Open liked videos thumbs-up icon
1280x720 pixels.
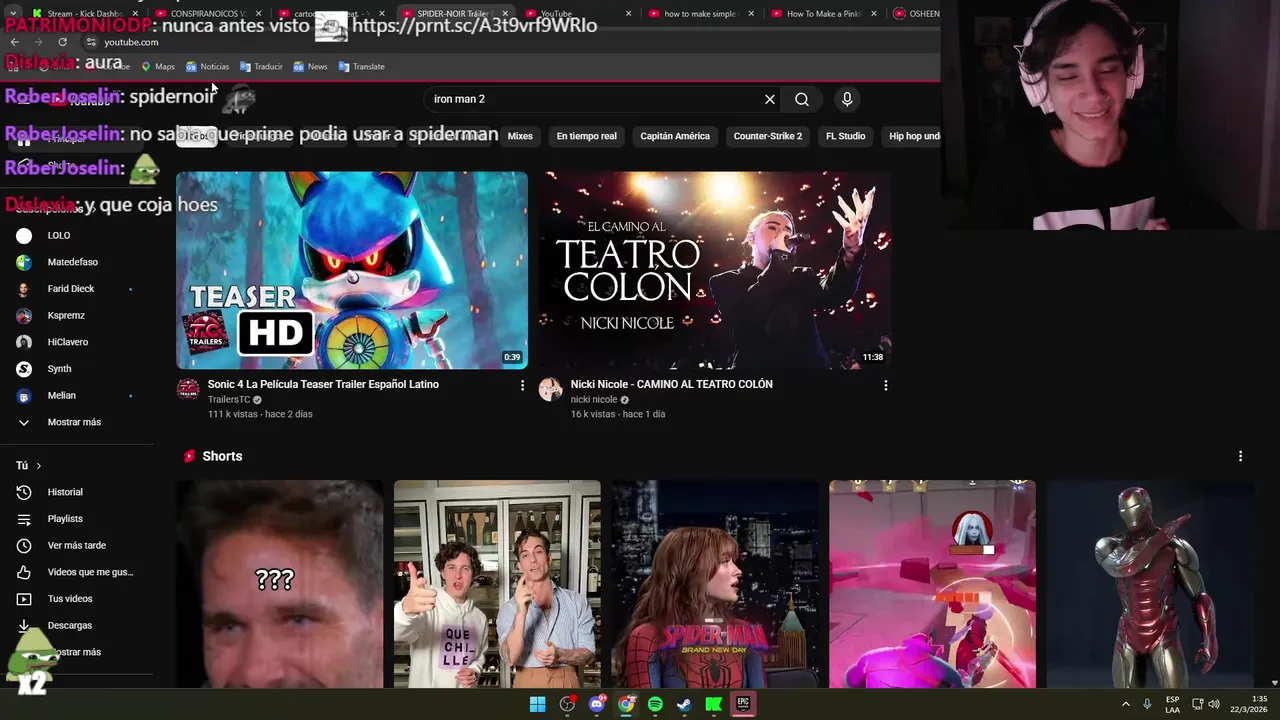pyautogui.click(x=24, y=572)
